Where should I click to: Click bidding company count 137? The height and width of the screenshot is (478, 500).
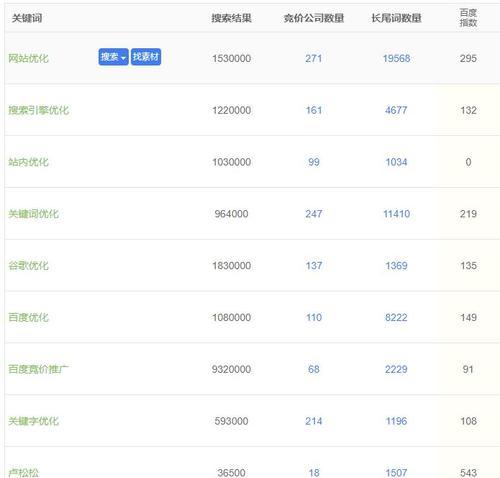tap(314, 266)
